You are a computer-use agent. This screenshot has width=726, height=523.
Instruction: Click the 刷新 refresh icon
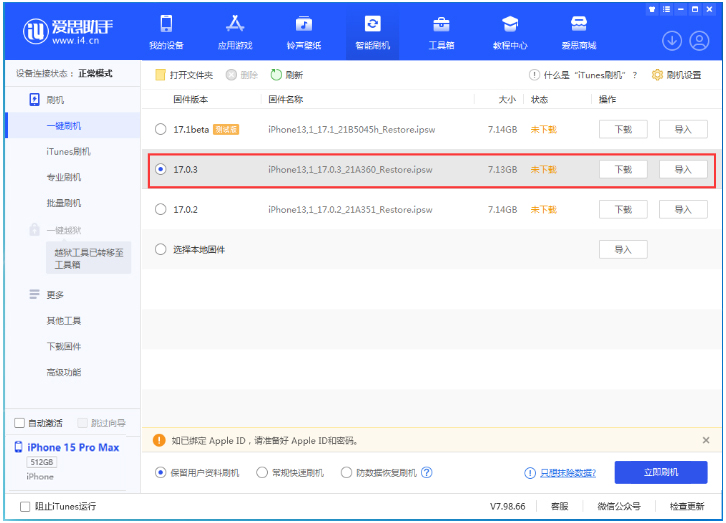pos(276,75)
